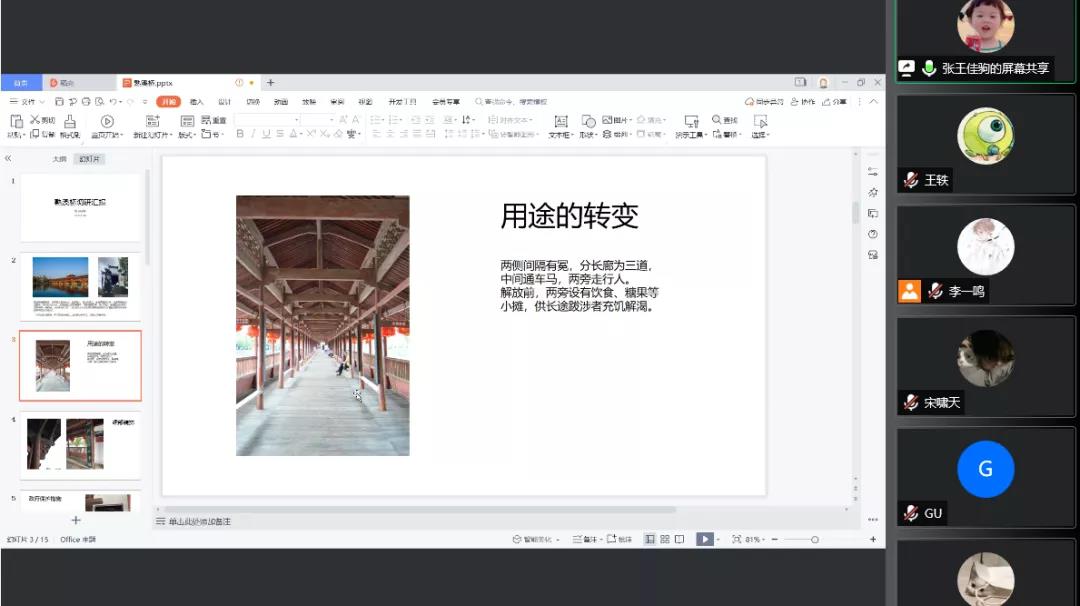
Task: Click the Format Painter brush icon
Action: pyautogui.click(x=69, y=122)
